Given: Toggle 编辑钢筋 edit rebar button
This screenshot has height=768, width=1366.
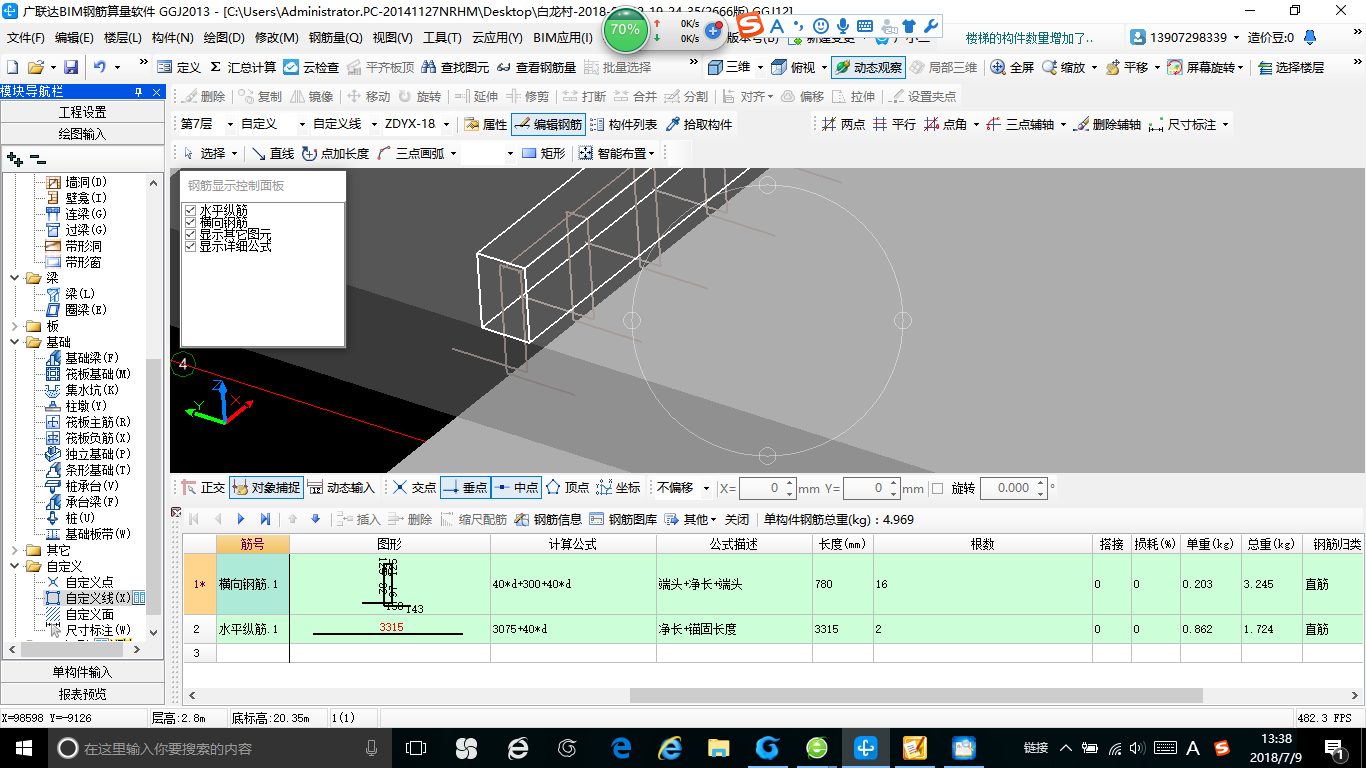Looking at the screenshot, I should click(x=547, y=125).
